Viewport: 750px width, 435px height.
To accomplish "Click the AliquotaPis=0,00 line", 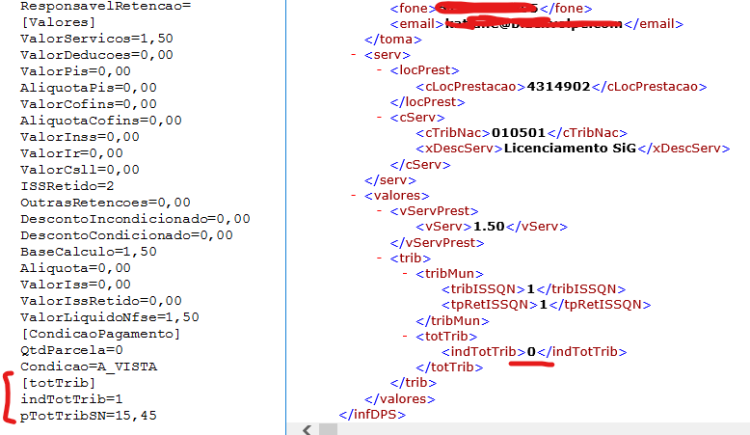I will point(88,88).
